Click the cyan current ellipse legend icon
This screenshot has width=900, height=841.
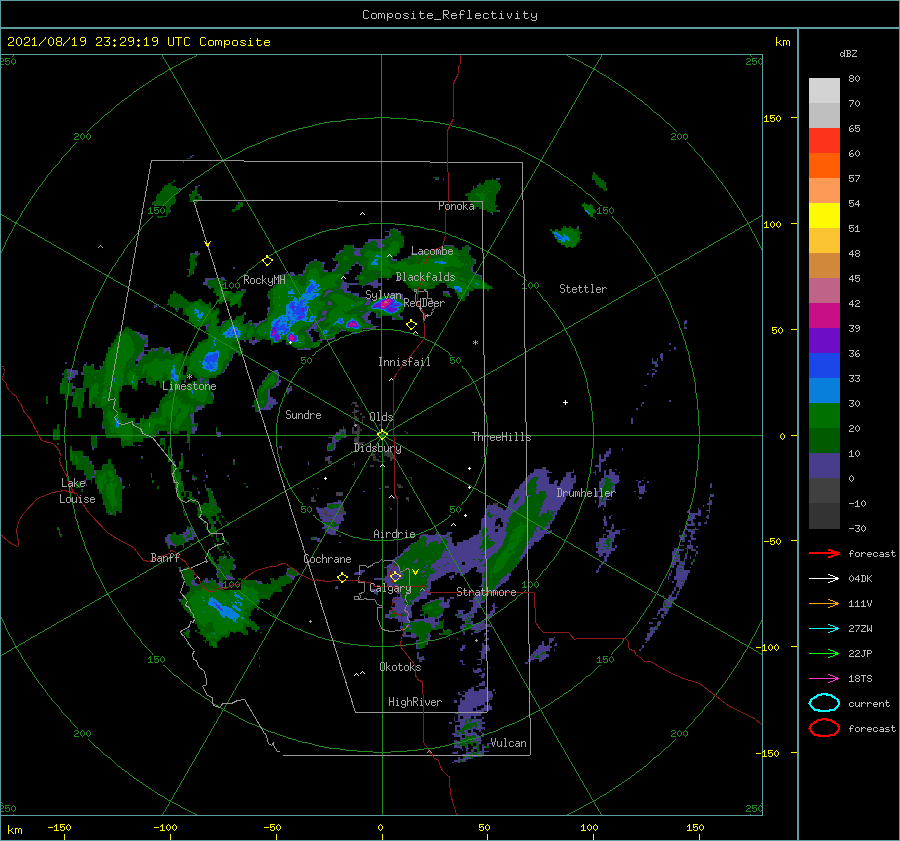[x=824, y=703]
